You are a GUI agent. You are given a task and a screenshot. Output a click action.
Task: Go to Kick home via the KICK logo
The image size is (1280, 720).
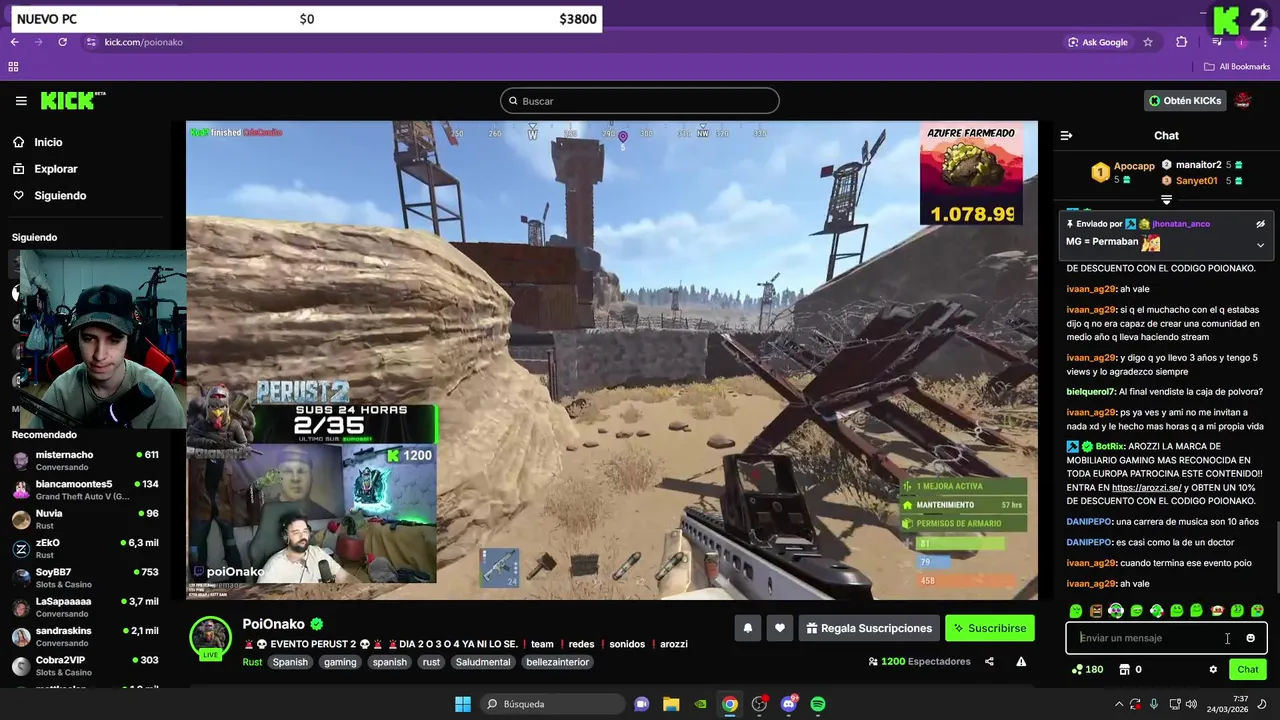click(x=73, y=100)
